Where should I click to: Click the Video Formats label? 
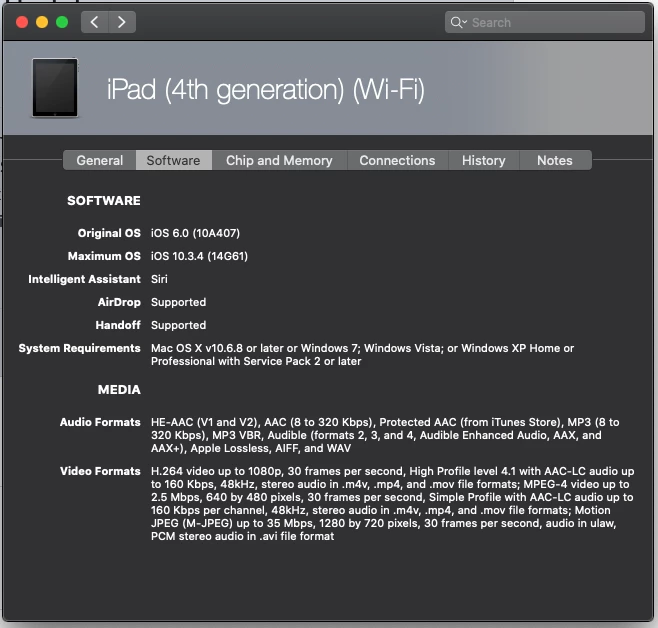[x=100, y=472]
